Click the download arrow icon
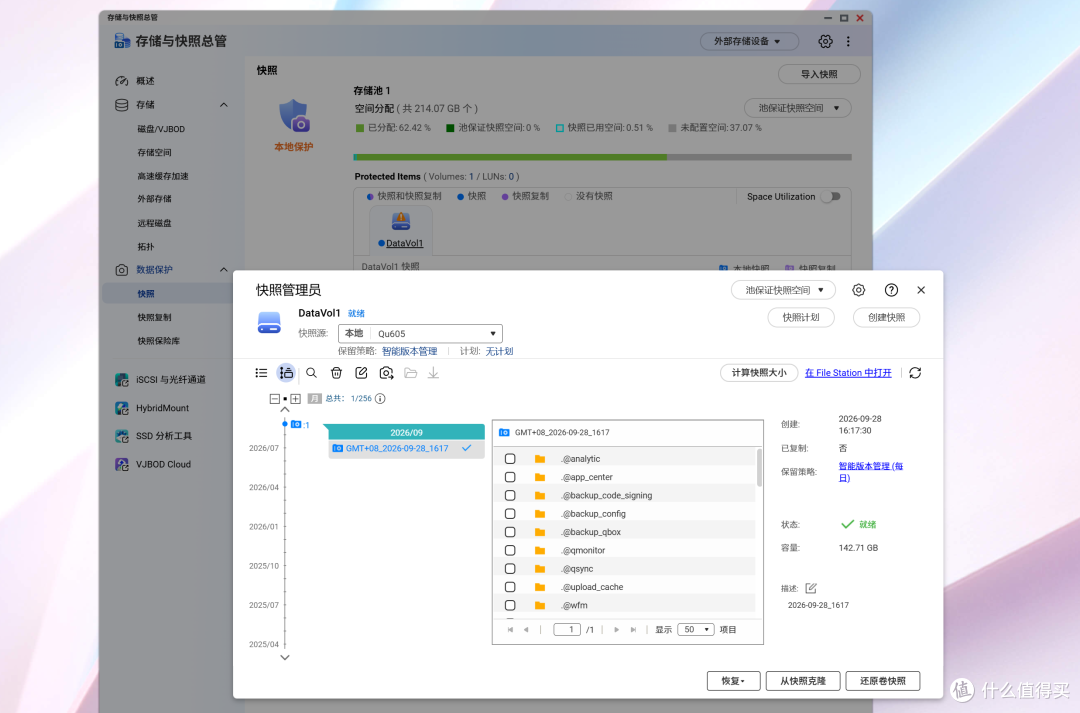 [x=433, y=373]
